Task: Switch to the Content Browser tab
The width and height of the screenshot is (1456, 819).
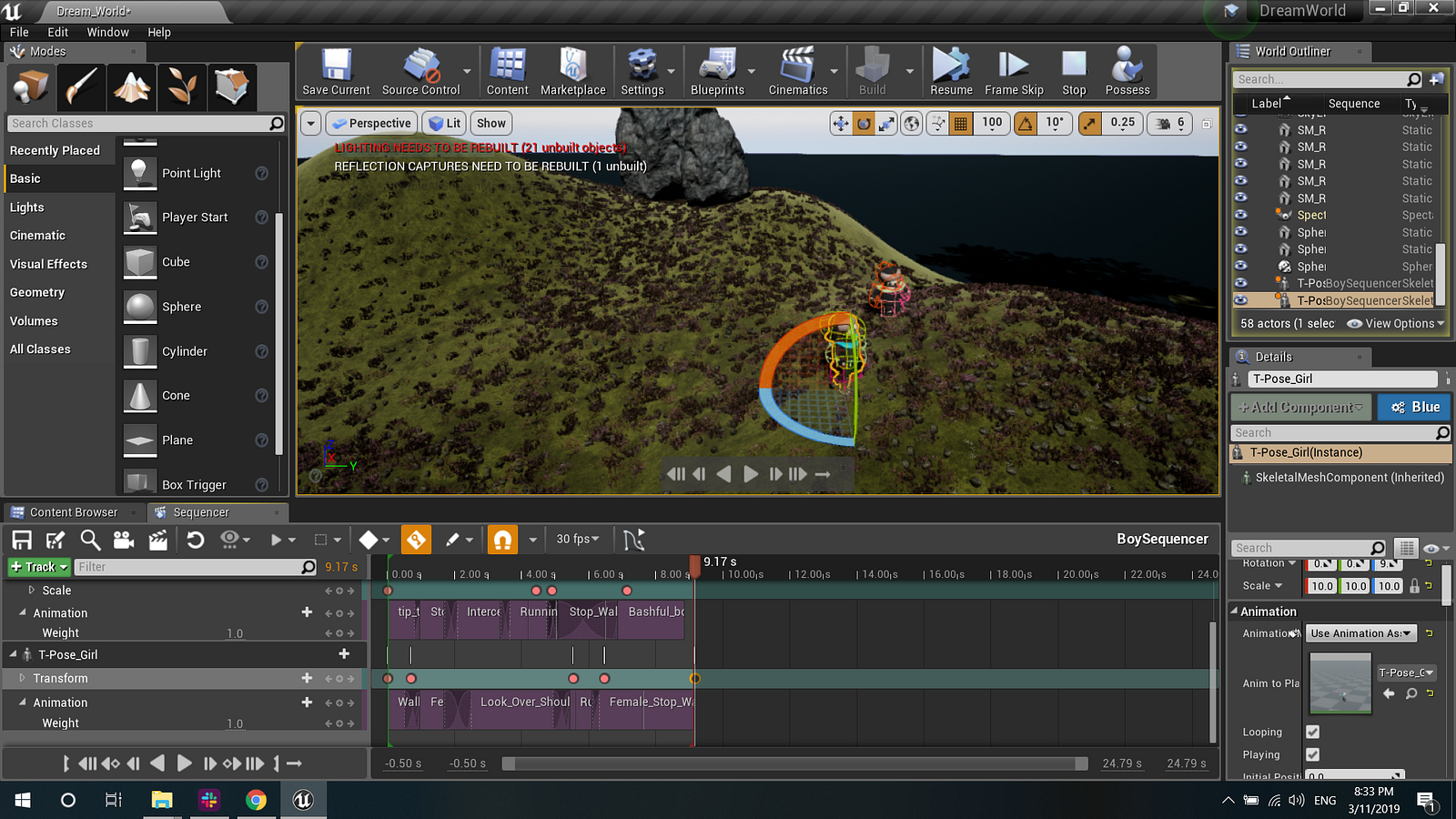Action: coord(73,512)
